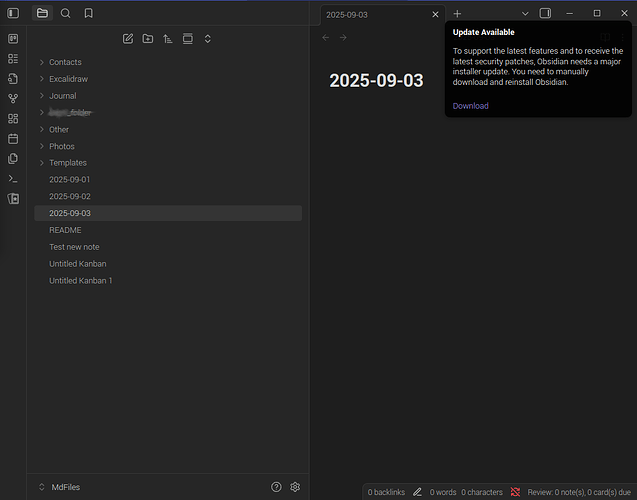Click the 0 characters status item

[x=482, y=492]
